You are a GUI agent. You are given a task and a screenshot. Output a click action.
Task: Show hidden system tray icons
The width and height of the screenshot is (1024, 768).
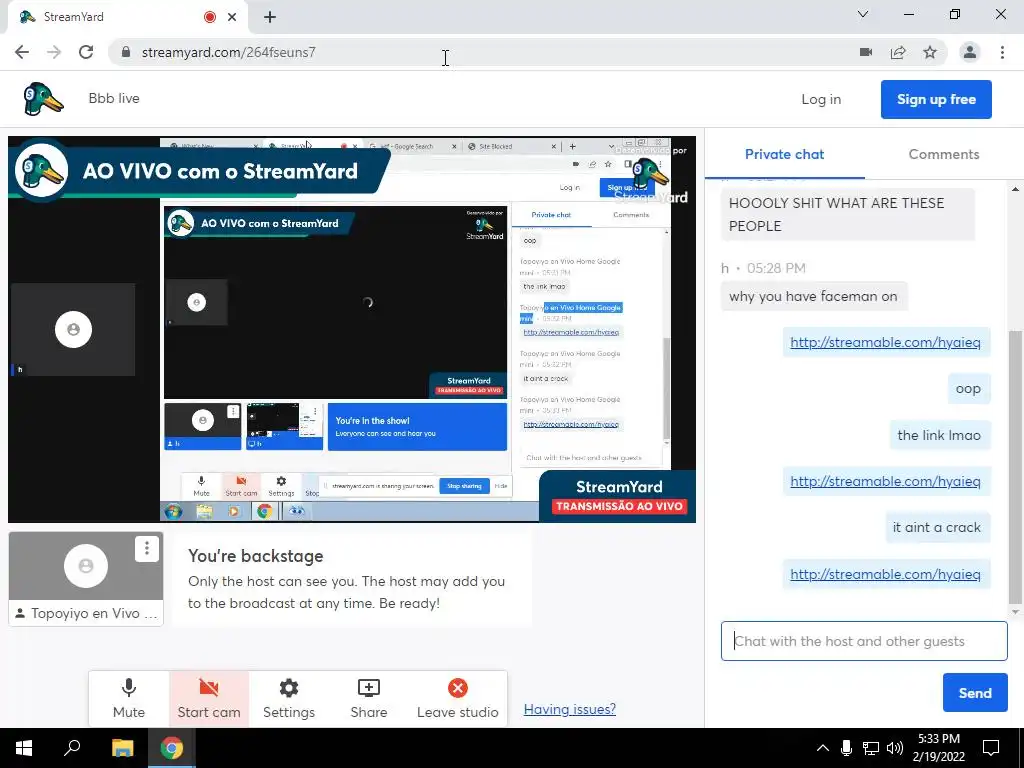[x=823, y=748]
